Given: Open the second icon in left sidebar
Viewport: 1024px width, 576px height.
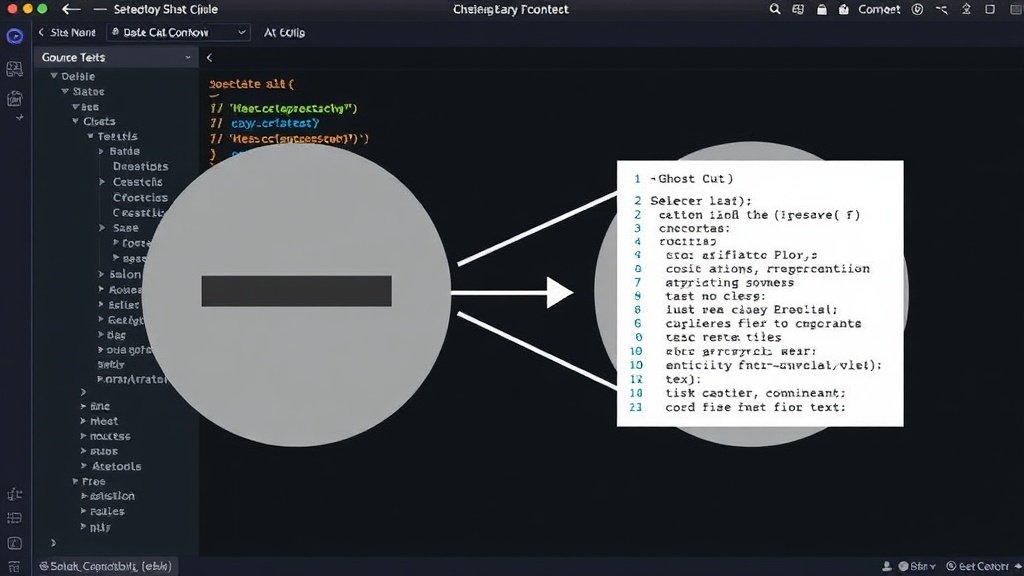Looking at the screenshot, I should (x=14, y=69).
